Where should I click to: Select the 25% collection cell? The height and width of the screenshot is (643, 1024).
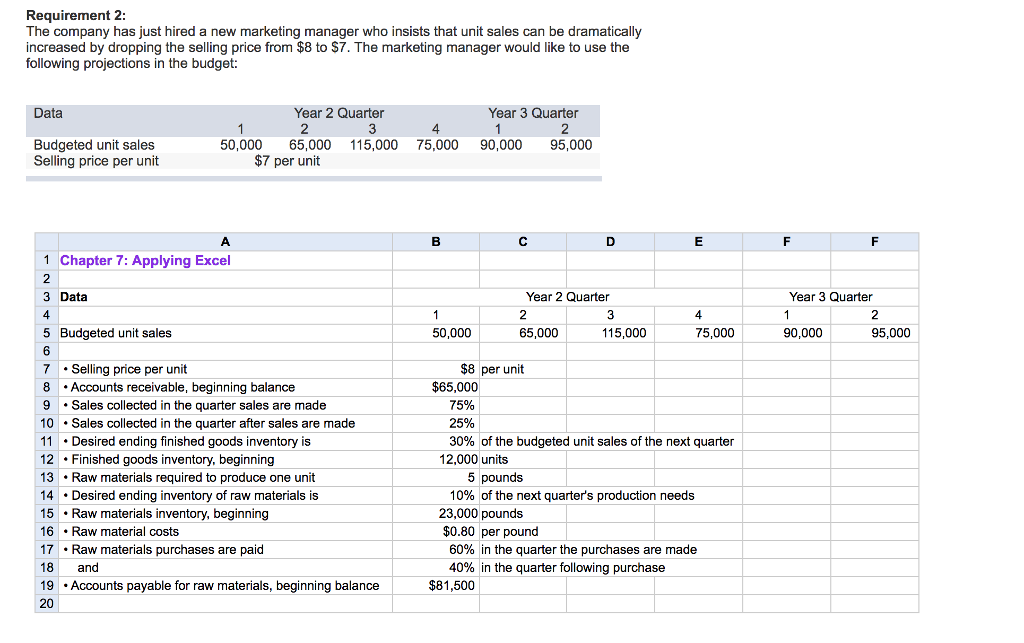tap(436, 424)
